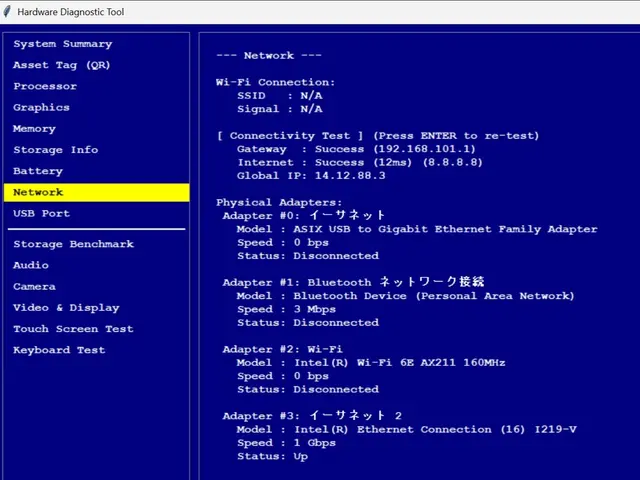Select the Memory sidebar entry
Image resolution: width=640 pixels, height=480 pixels.
coord(34,129)
